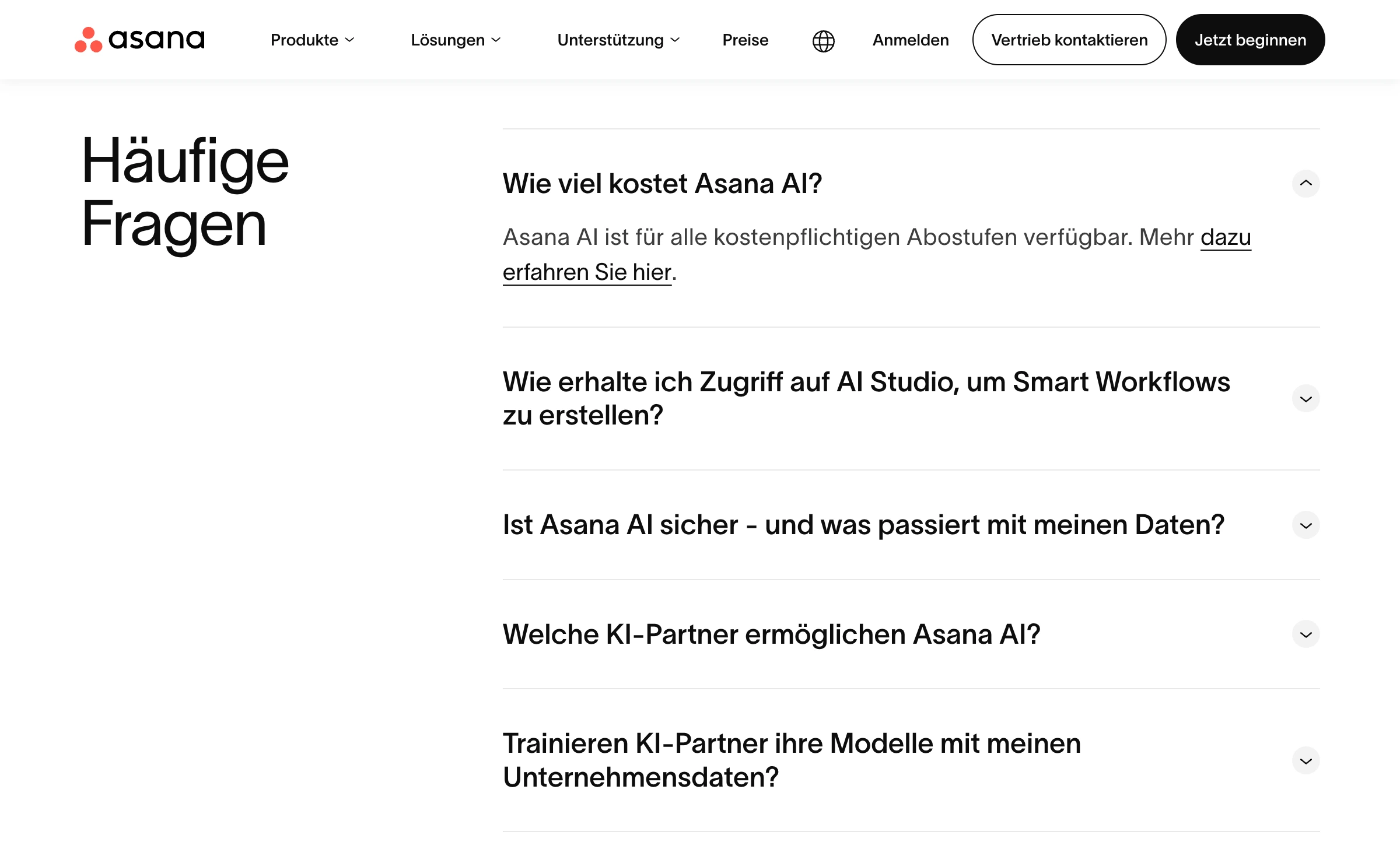Click the 'Ist Asana AI sicher' question text

point(863,525)
